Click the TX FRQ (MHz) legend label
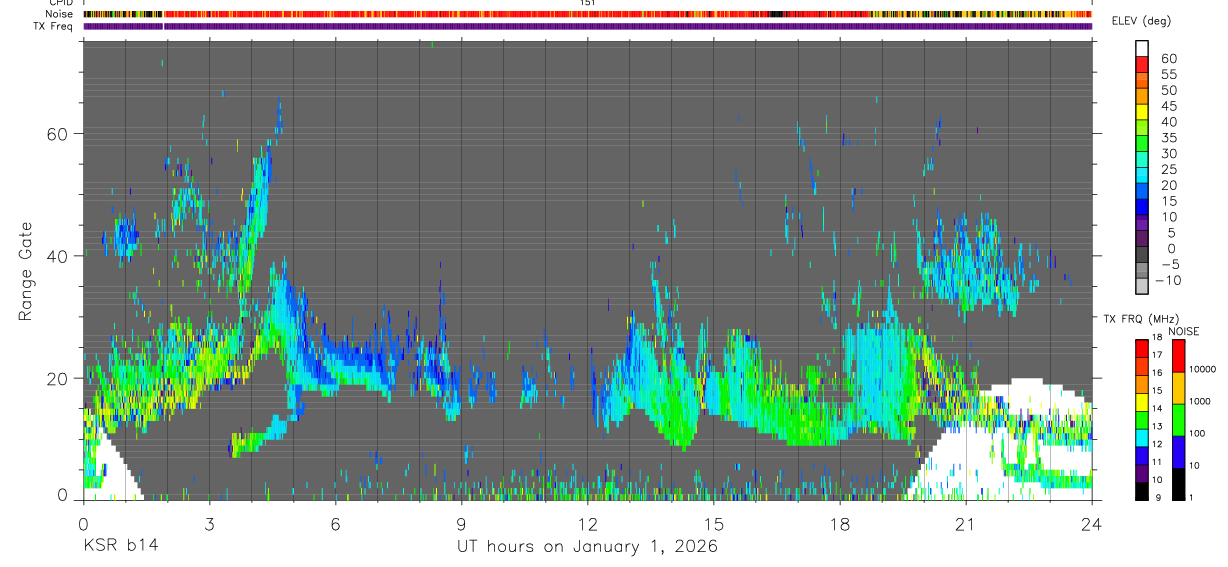 tap(1140, 319)
